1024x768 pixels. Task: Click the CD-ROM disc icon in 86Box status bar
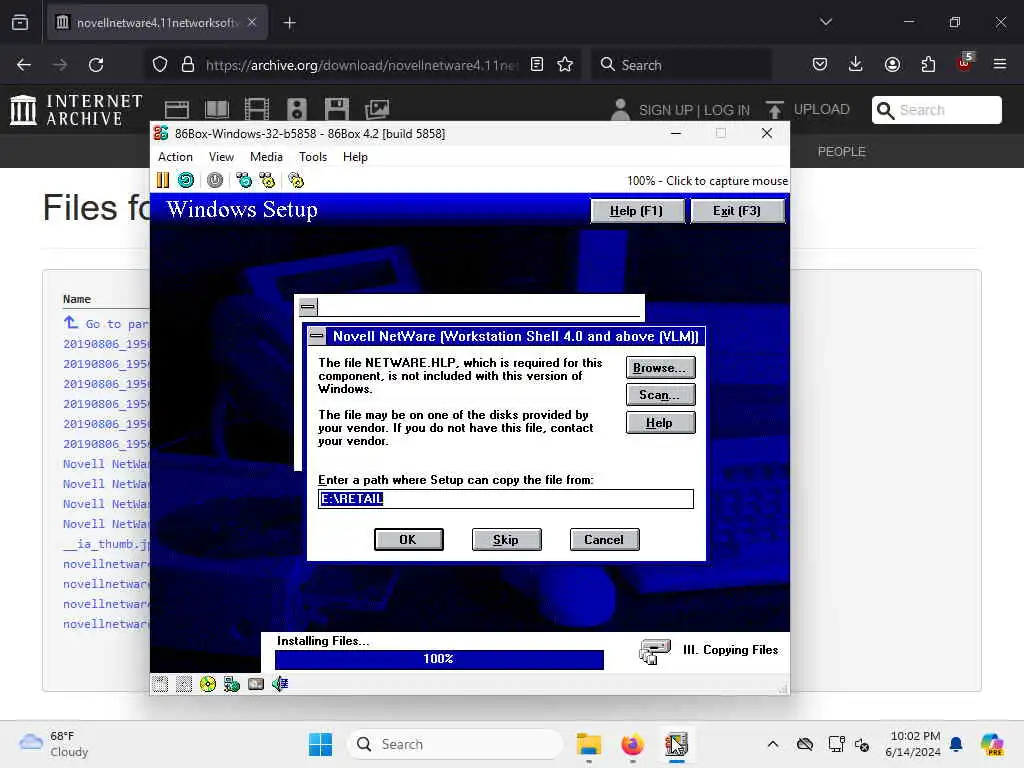[x=208, y=684]
